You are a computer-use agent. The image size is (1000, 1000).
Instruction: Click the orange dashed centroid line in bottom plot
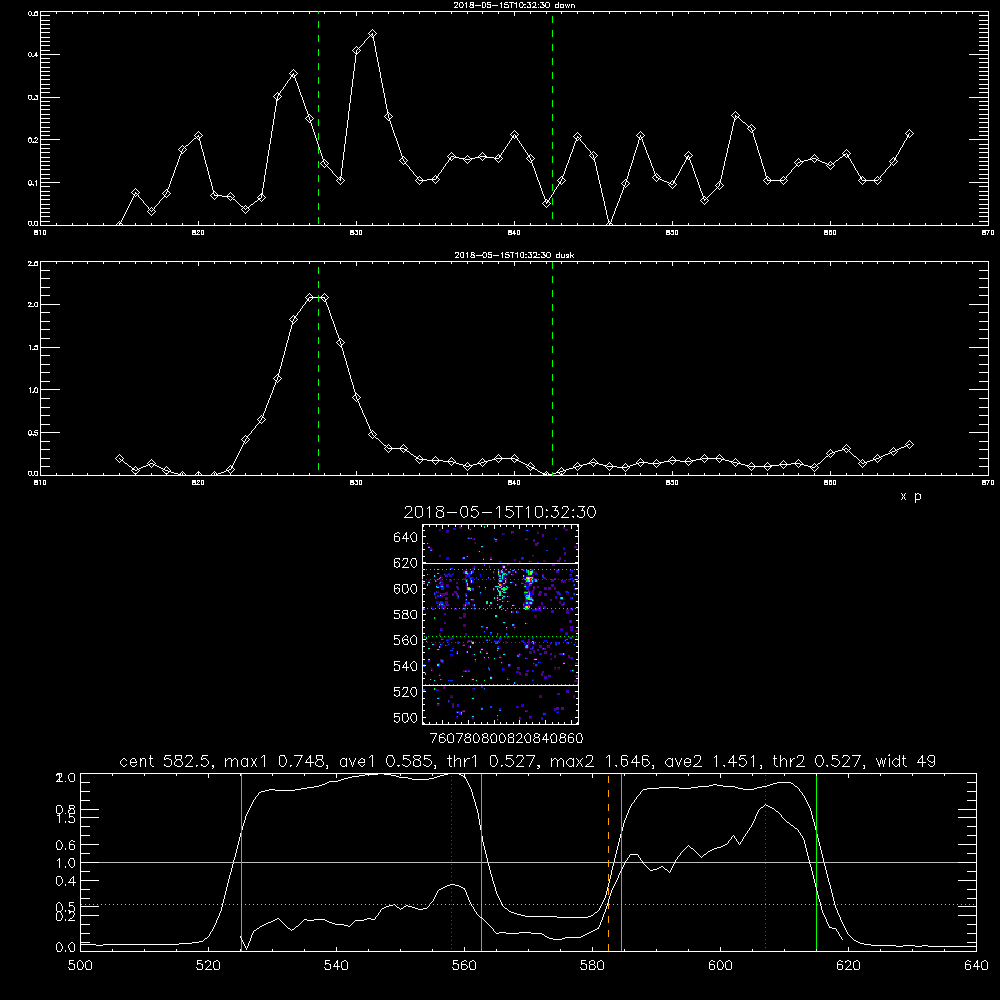608,862
